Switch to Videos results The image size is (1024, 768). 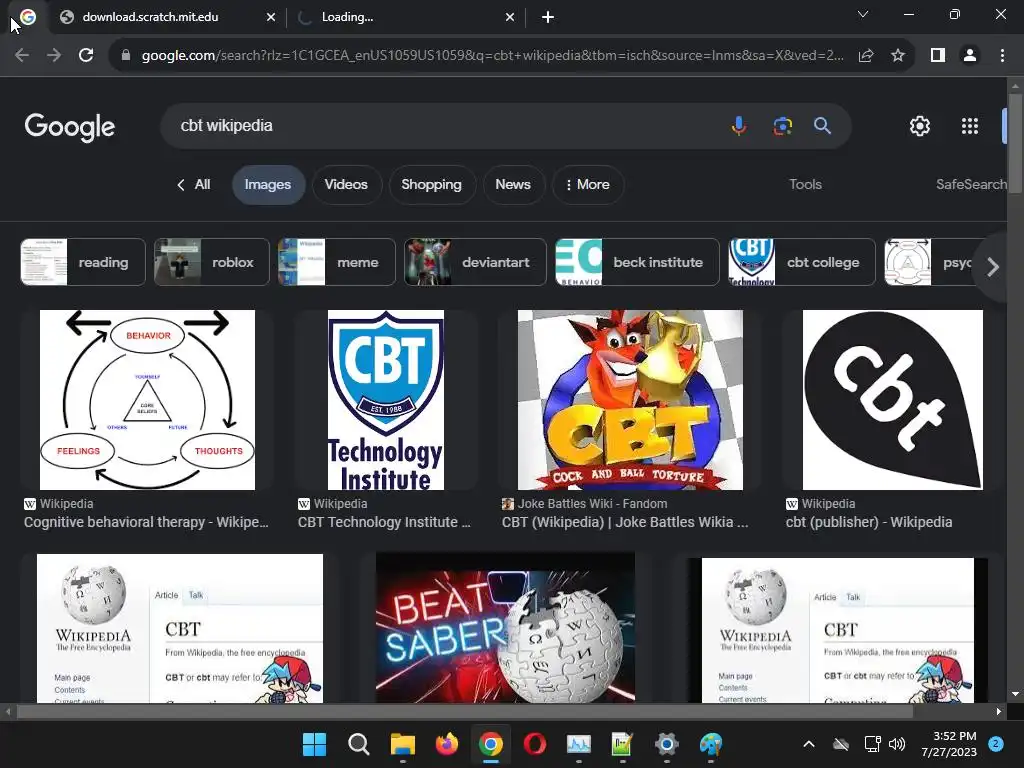pyautogui.click(x=346, y=185)
